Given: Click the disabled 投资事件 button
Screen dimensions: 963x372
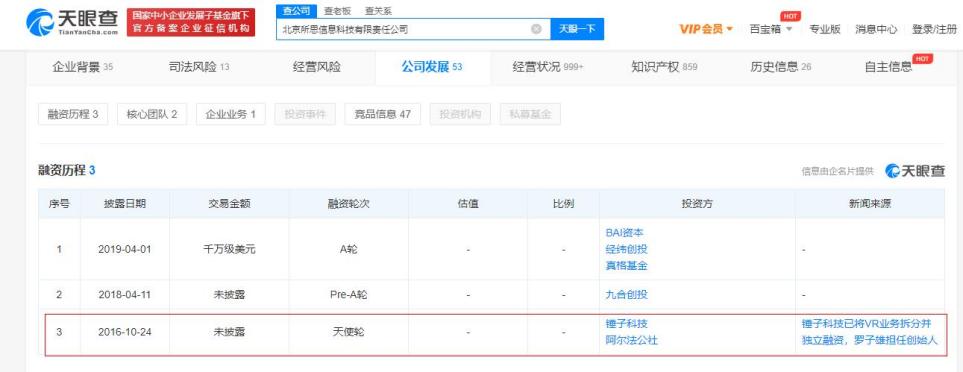Looking at the screenshot, I should coord(305,114).
